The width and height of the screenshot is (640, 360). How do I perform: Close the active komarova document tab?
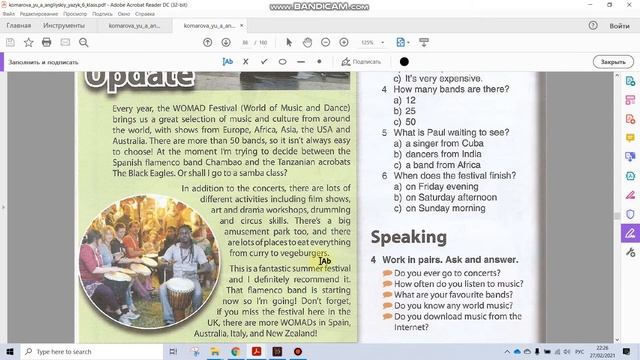click(x=242, y=26)
